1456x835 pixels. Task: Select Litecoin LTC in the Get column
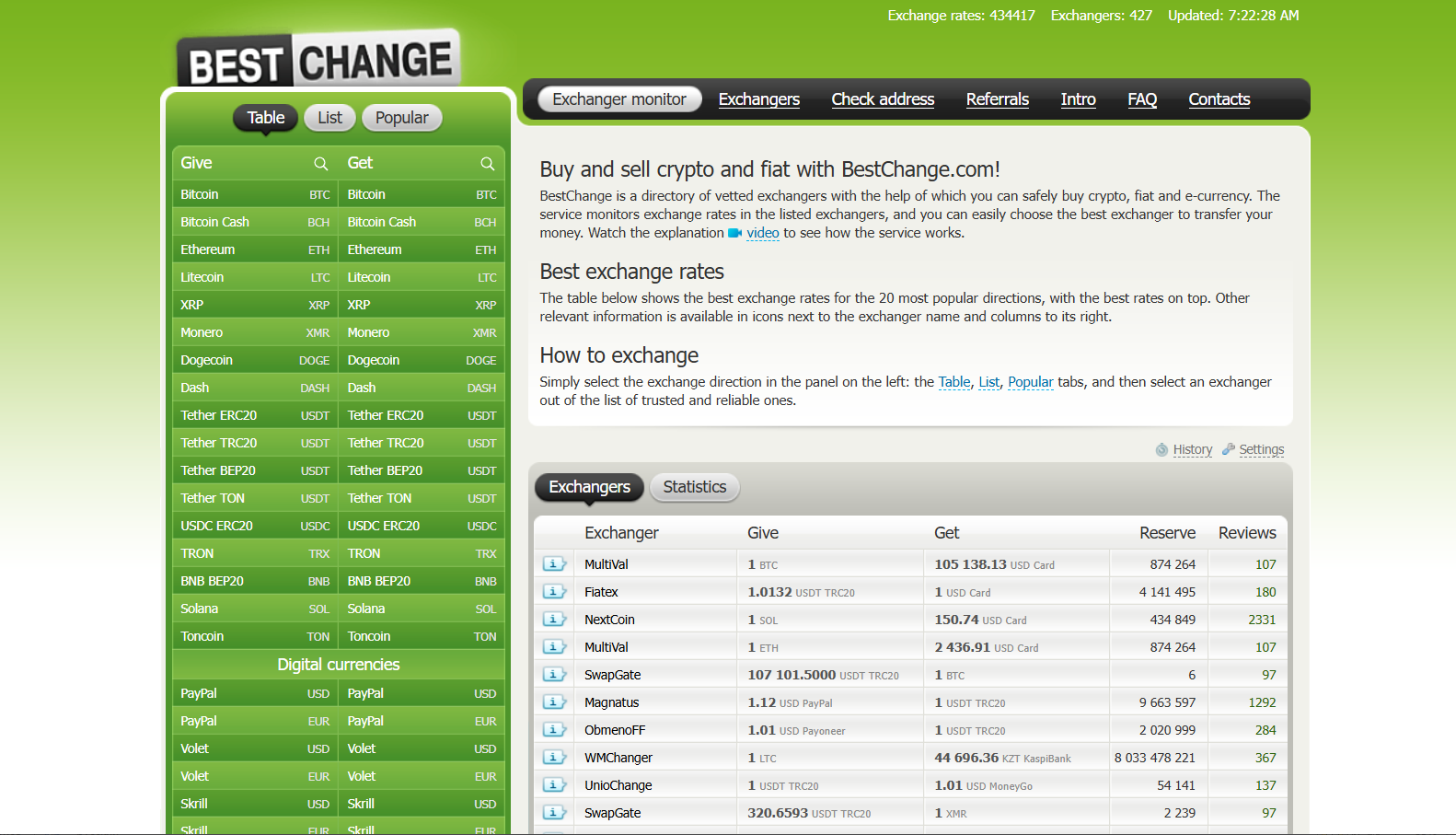point(422,277)
